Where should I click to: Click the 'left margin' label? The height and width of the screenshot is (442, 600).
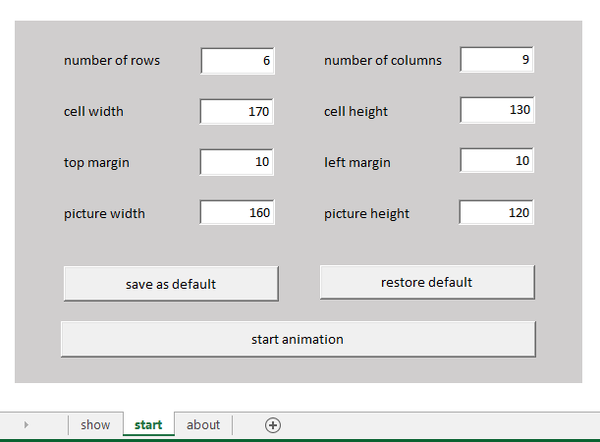(x=357, y=163)
